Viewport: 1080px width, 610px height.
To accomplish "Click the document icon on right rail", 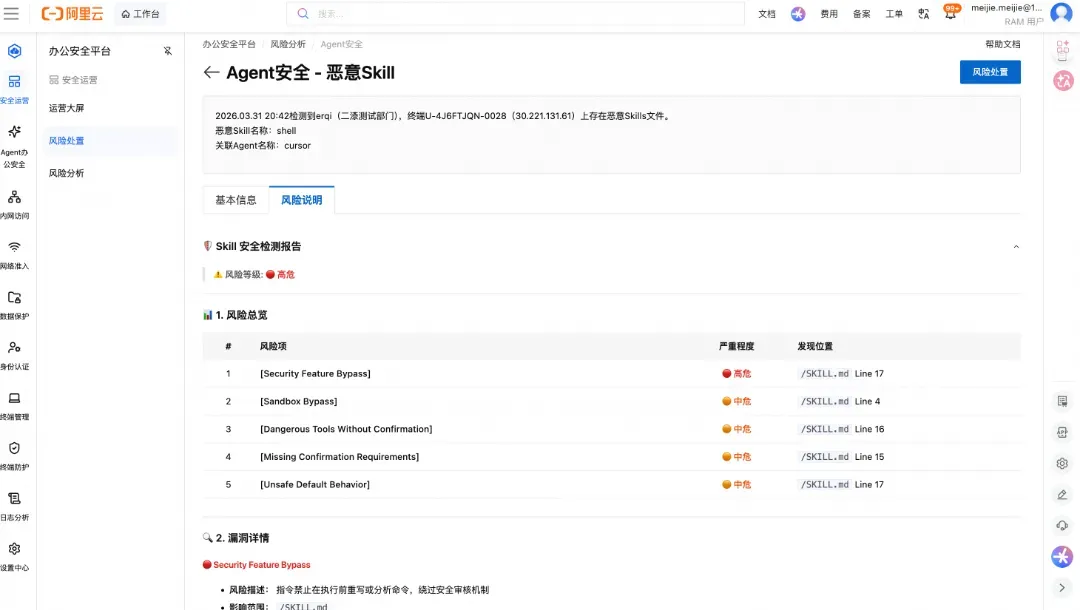I will click(1062, 401).
